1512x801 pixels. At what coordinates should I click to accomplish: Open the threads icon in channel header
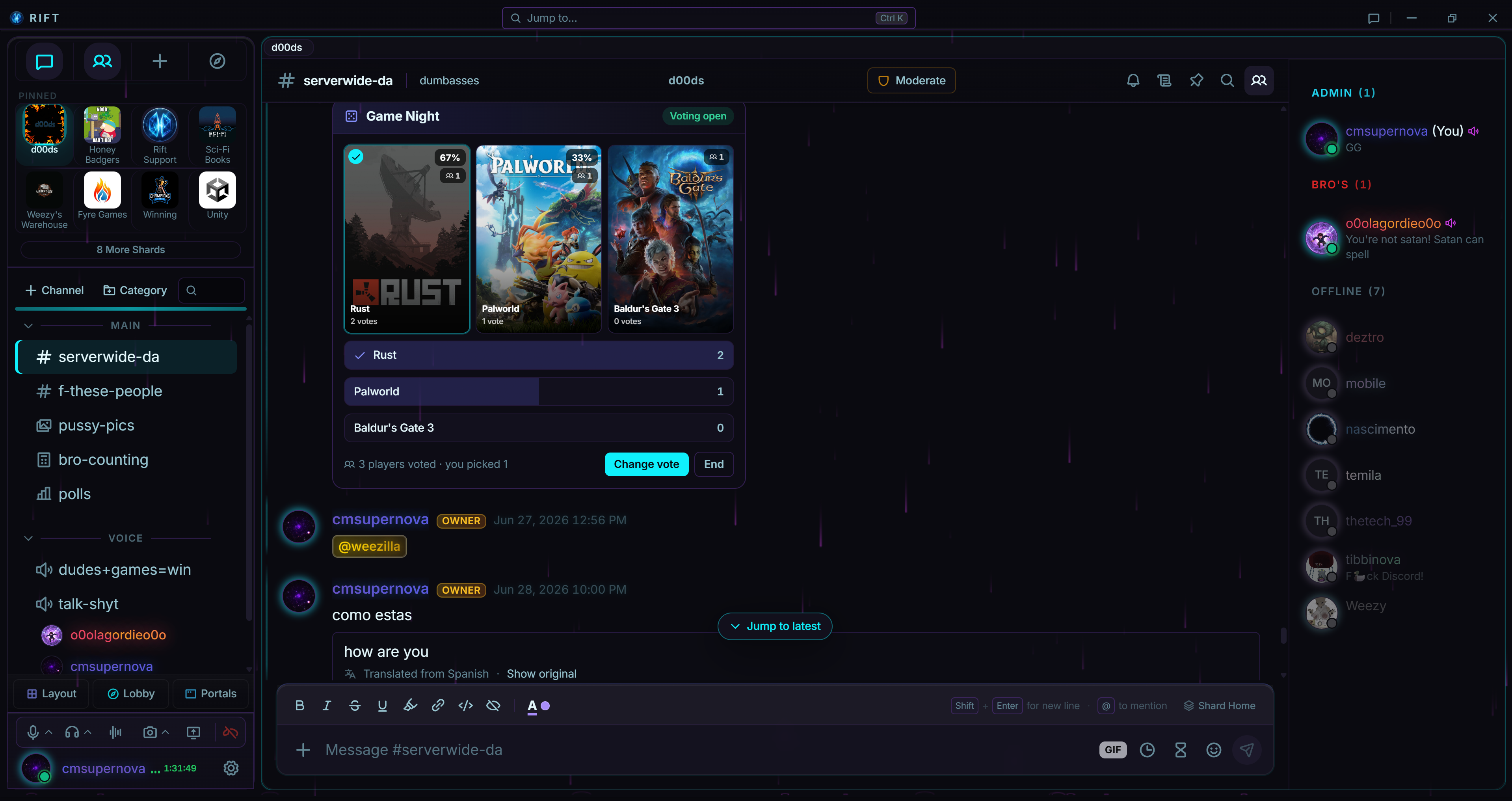point(1164,80)
